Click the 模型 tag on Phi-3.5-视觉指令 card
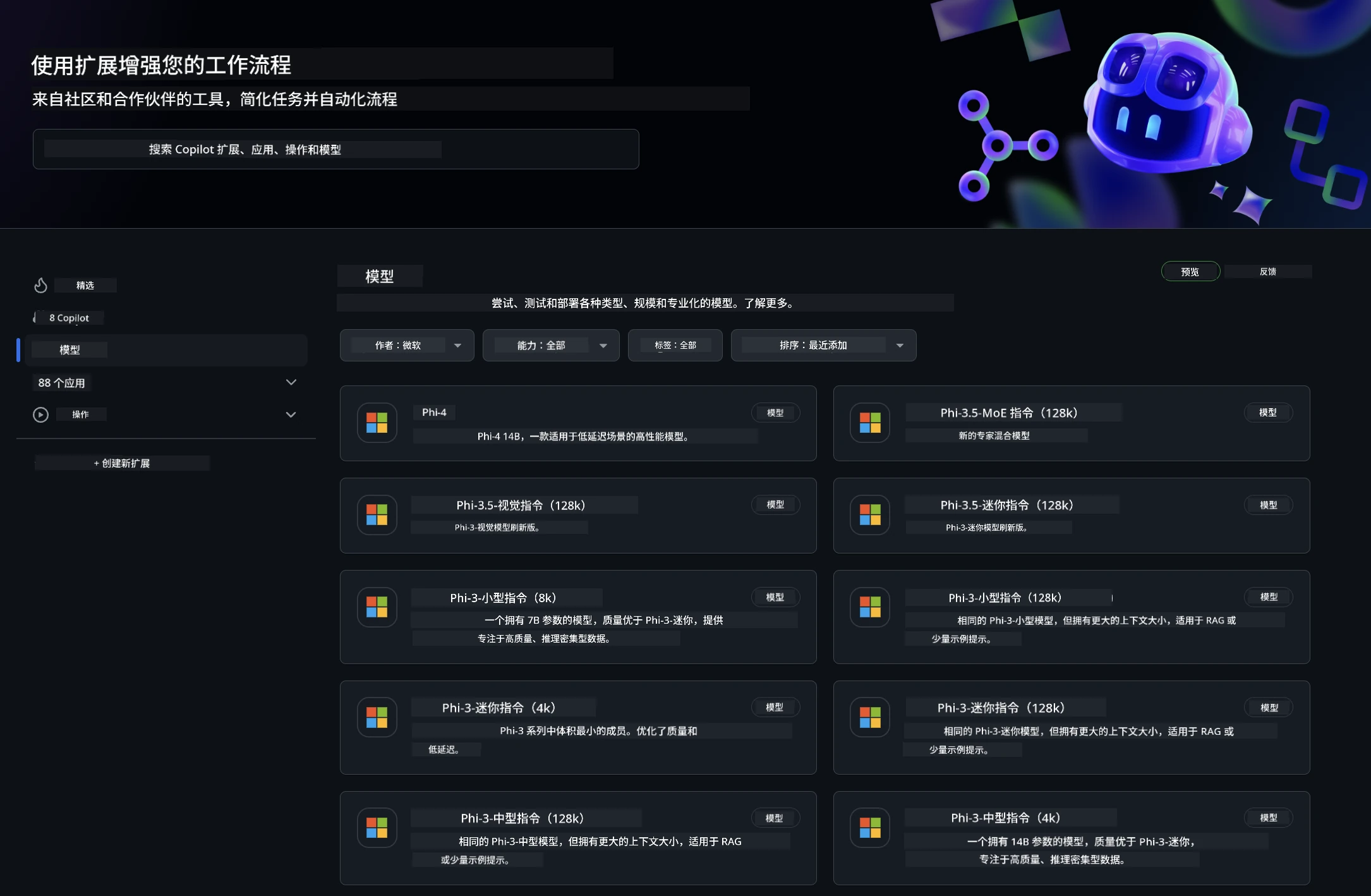 [x=775, y=505]
